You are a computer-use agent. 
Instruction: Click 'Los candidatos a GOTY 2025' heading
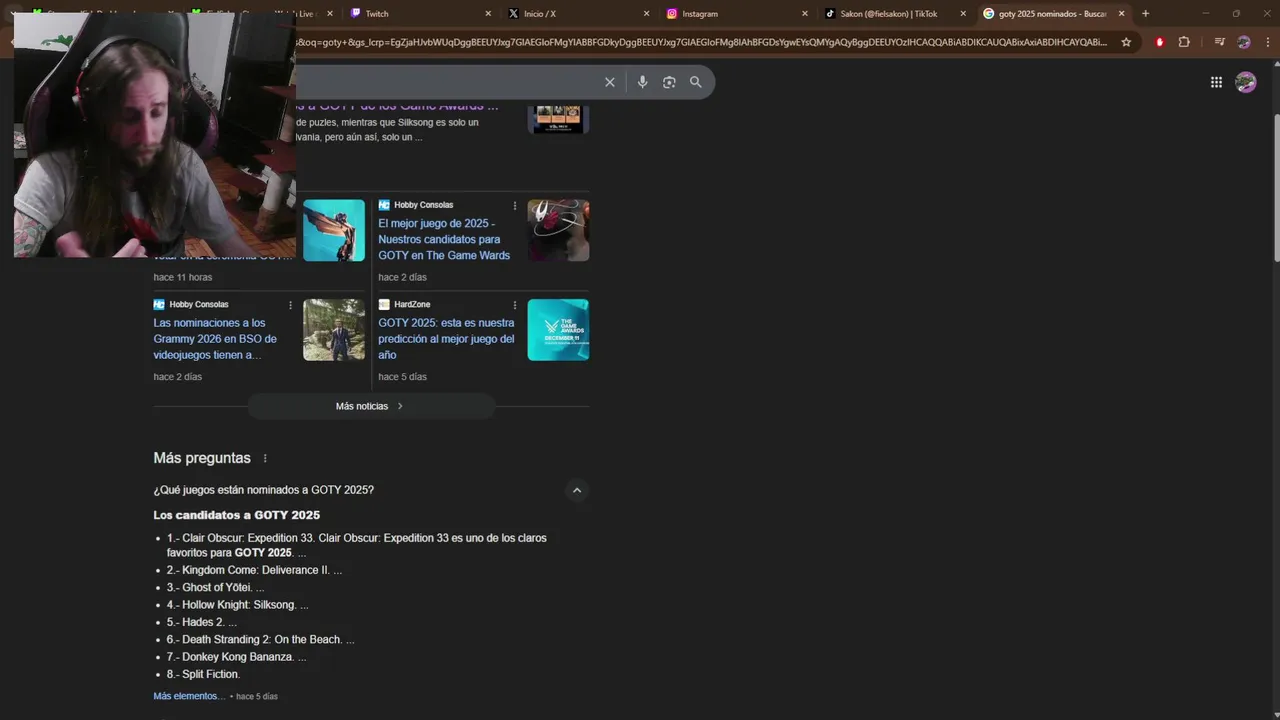(x=236, y=515)
